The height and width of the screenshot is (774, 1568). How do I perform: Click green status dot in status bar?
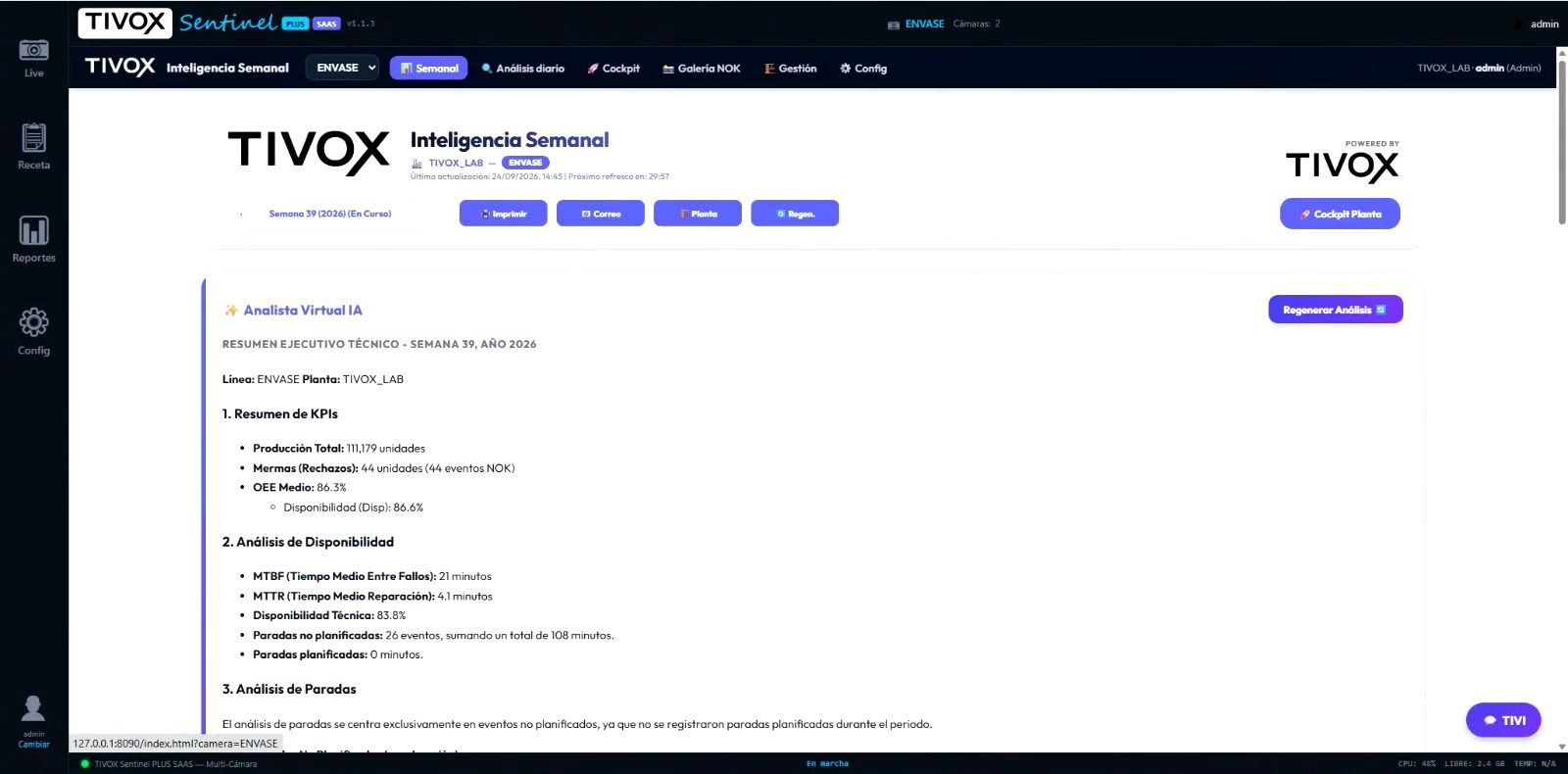tap(84, 764)
